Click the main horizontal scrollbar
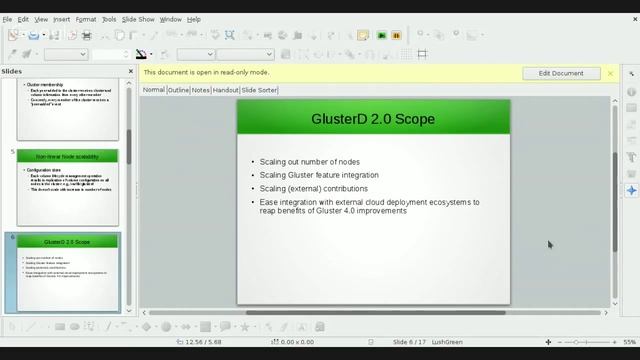Screen dimensions: 640x360 click(x=375, y=313)
